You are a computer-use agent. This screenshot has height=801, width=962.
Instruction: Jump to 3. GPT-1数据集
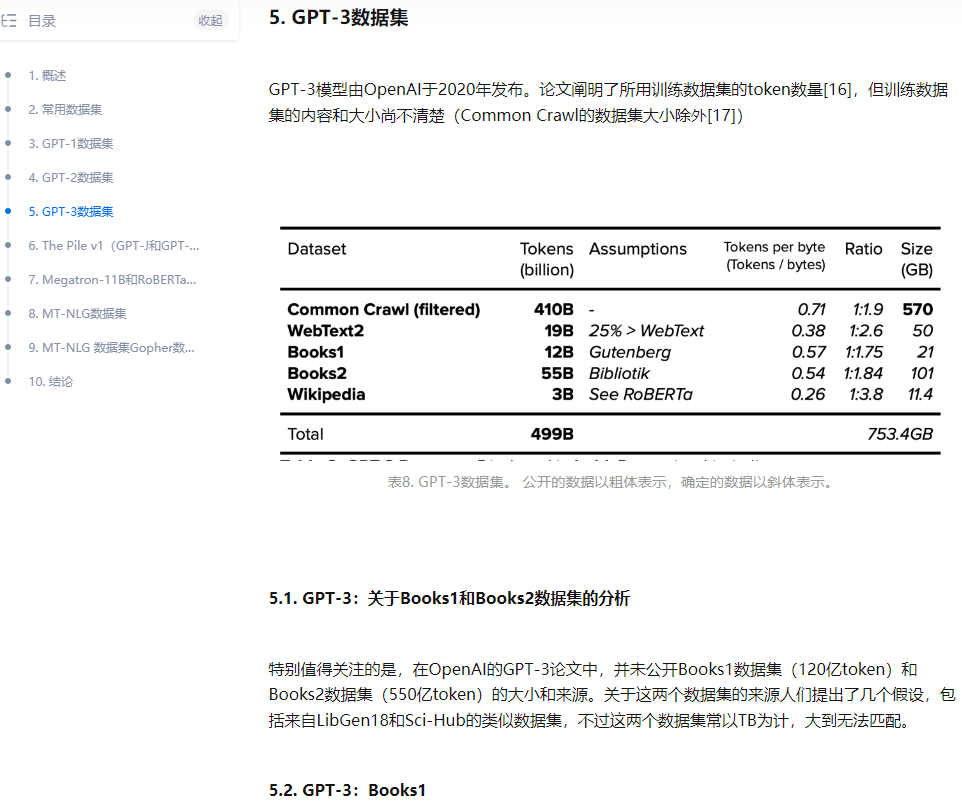point(71,144)
